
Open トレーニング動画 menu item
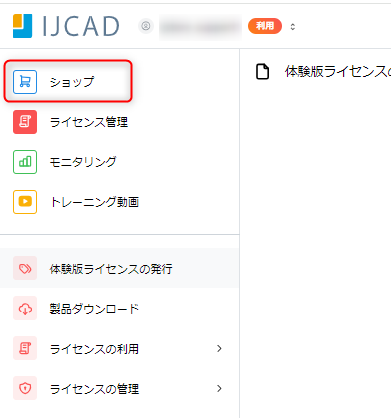94,202
